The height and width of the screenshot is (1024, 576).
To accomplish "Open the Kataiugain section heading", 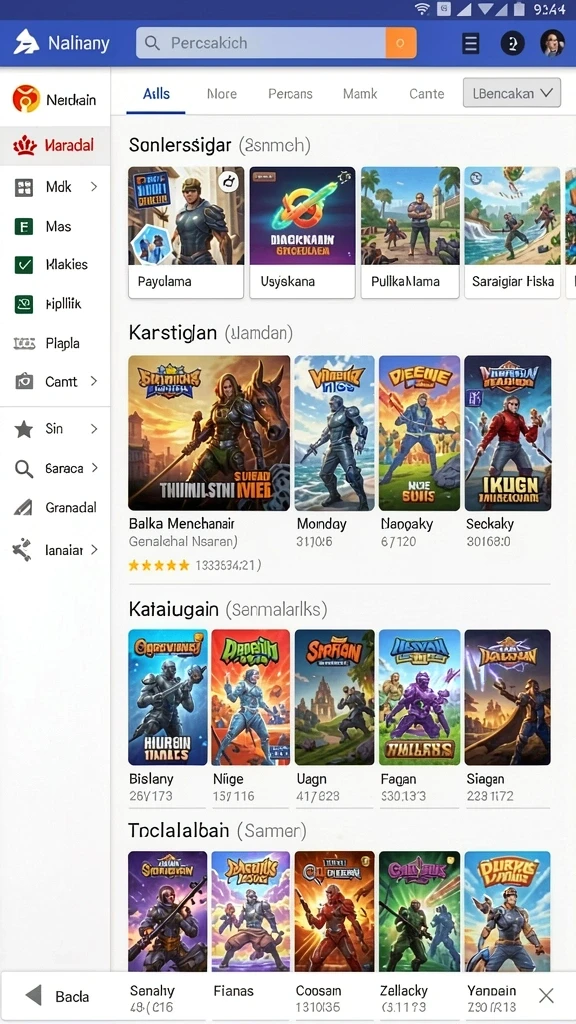I will [x=174, y=609].
